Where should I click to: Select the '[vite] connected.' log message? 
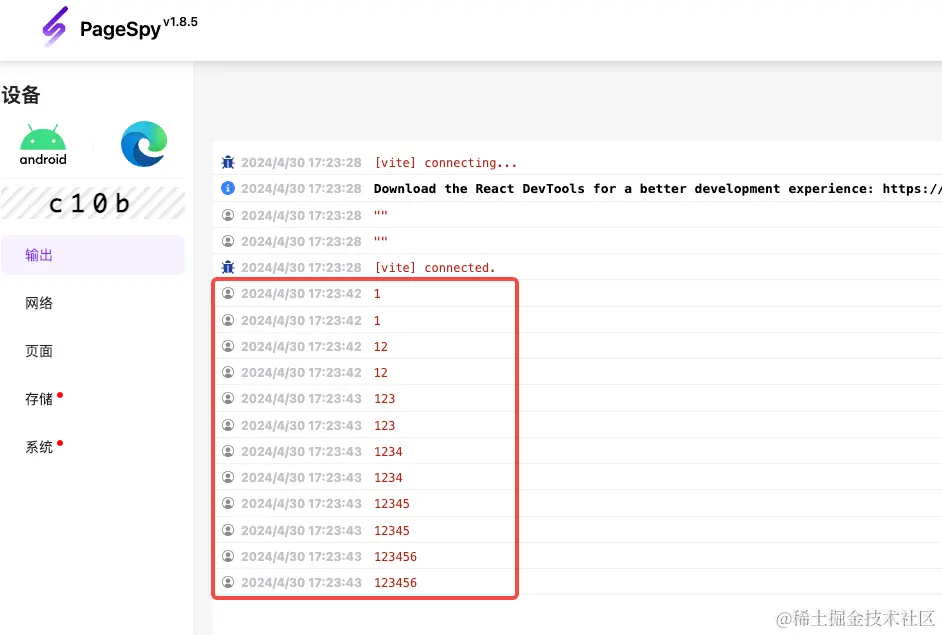pyautogui.click(x=435, y=268)
